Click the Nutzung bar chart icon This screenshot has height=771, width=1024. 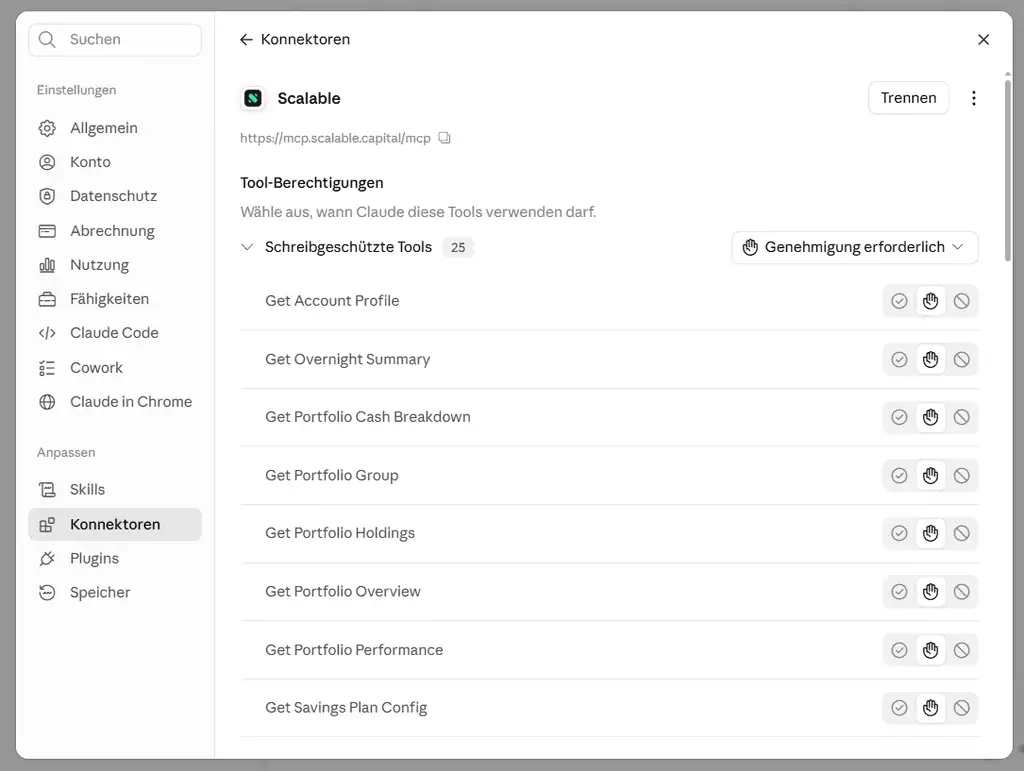pyautogui.click(x=47, y=265)
